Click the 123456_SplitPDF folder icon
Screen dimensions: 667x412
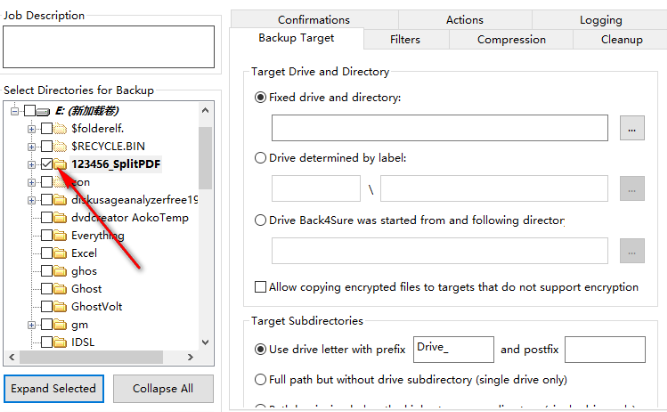[61, 164]
